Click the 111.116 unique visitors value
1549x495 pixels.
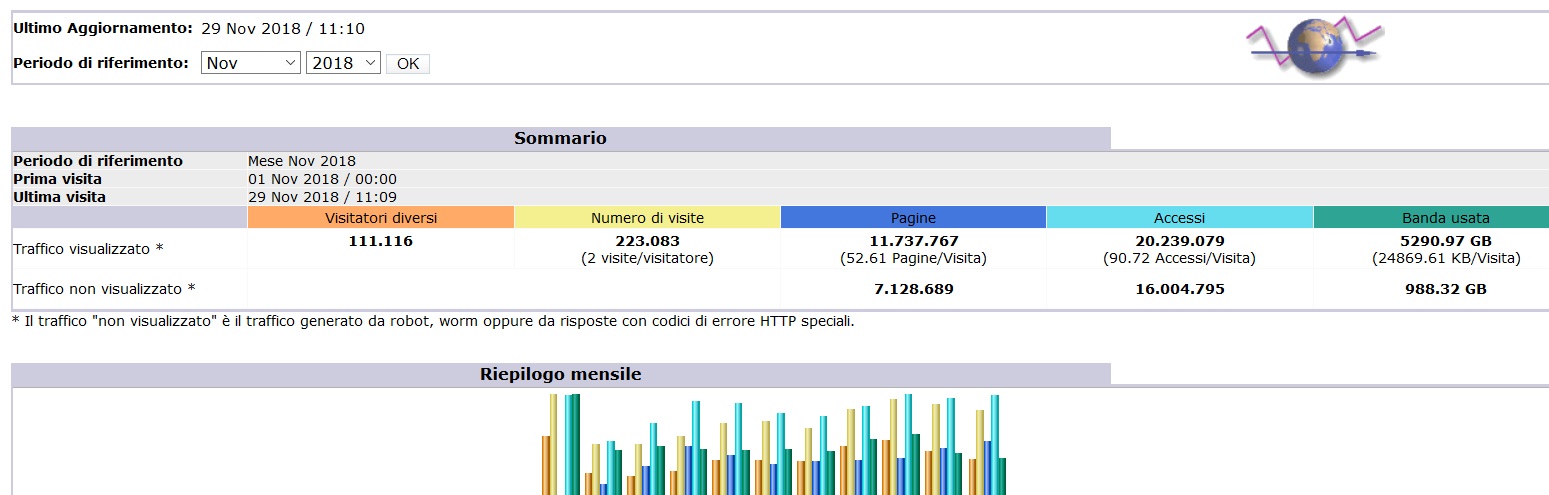click(x=381, y=241)
